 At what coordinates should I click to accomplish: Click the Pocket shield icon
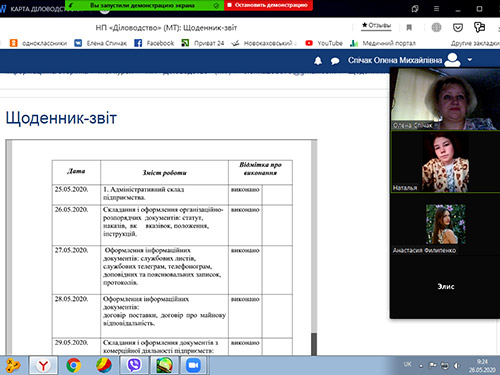click(458, 28)
